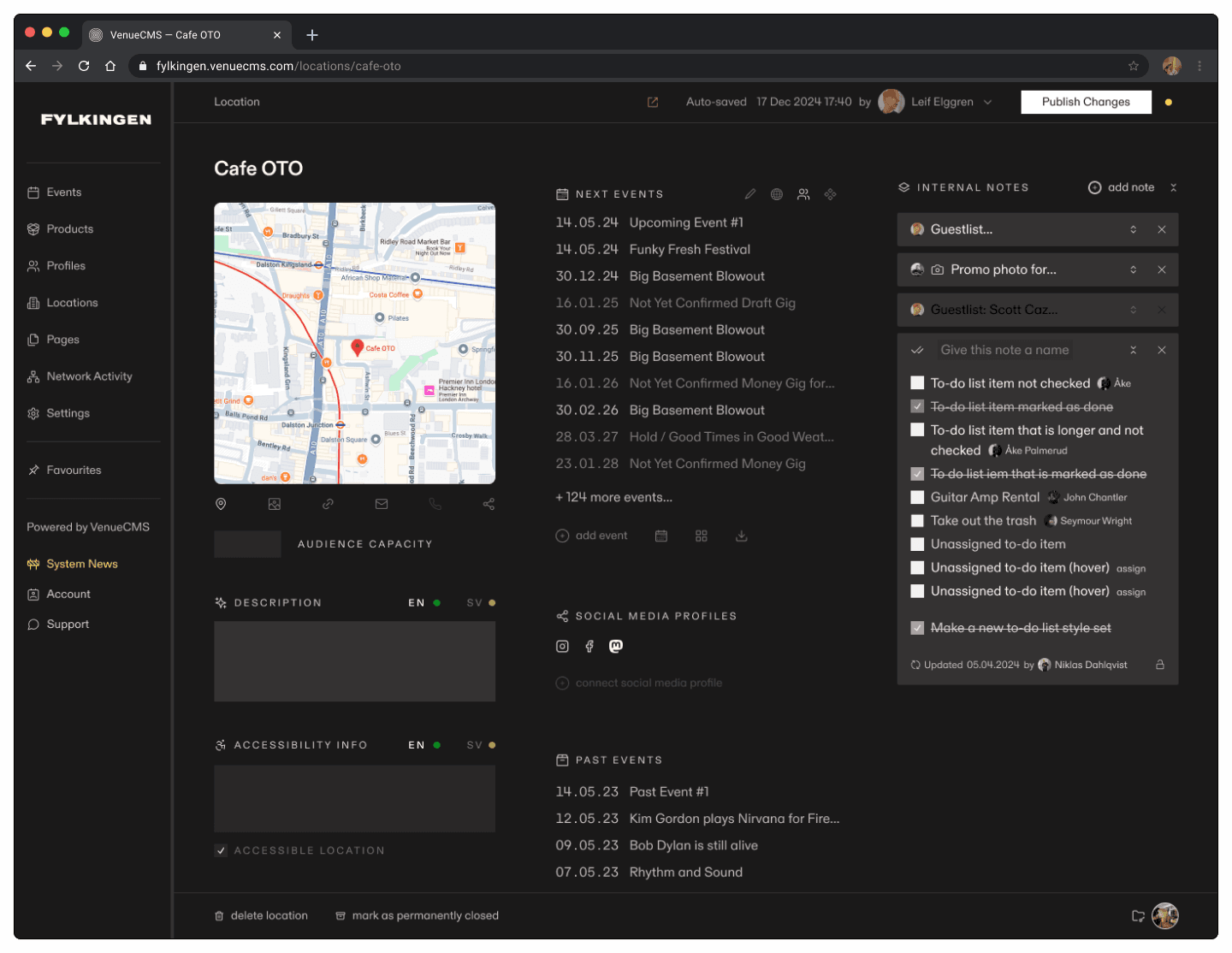1232x953 pixels.
Task: Click 'add event' below the events list
Action: point(592,536)
